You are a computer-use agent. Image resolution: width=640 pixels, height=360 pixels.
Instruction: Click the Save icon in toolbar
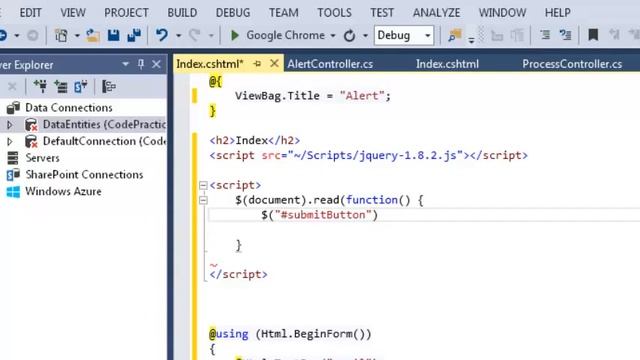tap(113, 36)
